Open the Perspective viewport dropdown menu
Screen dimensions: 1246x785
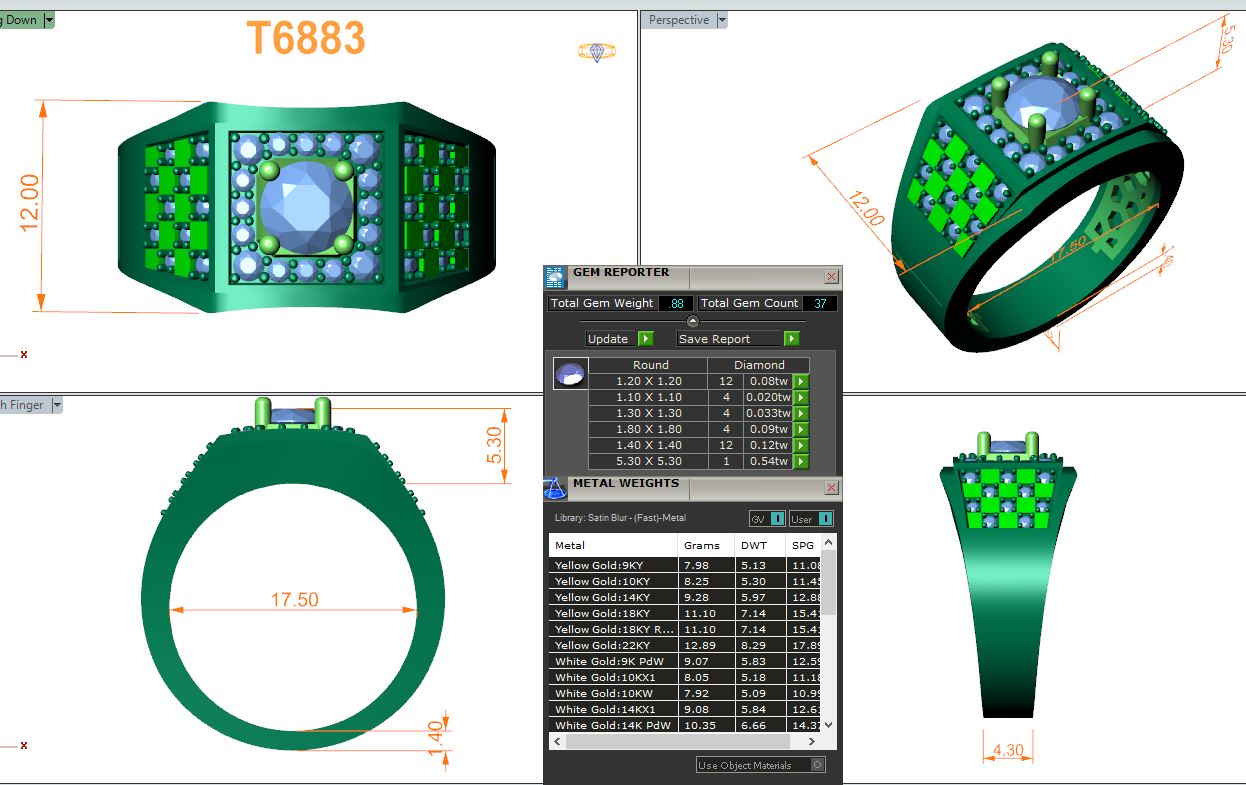[x=722, y=20]
